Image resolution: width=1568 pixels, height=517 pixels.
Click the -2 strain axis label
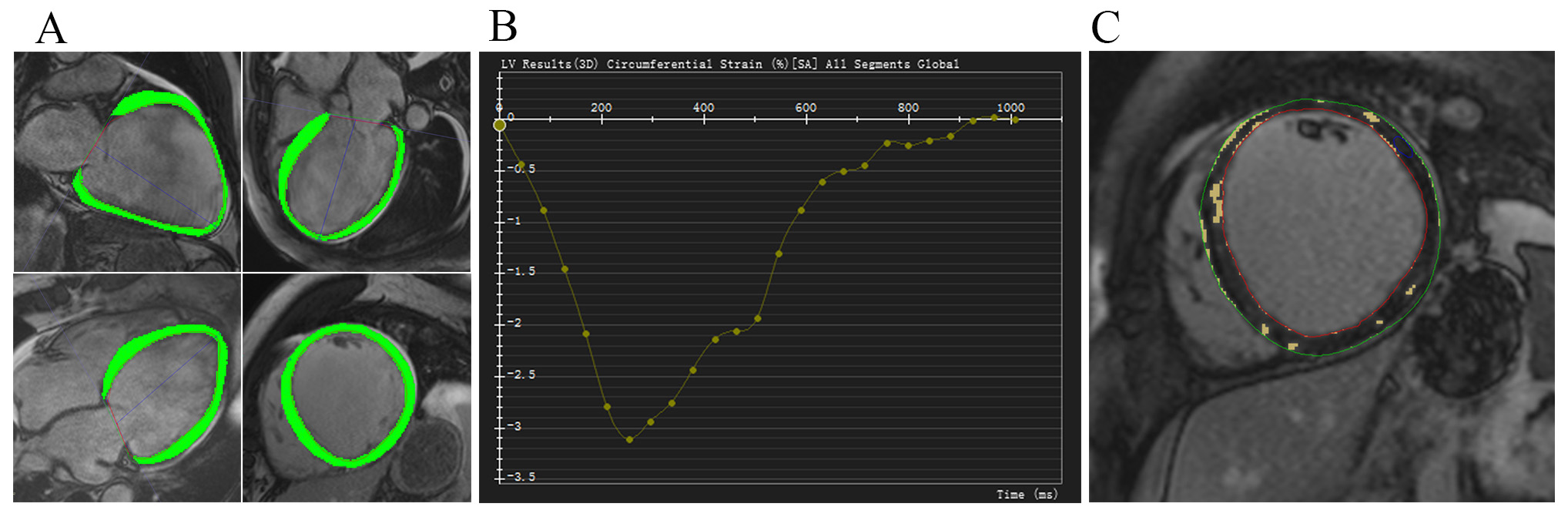pos(514,323)
